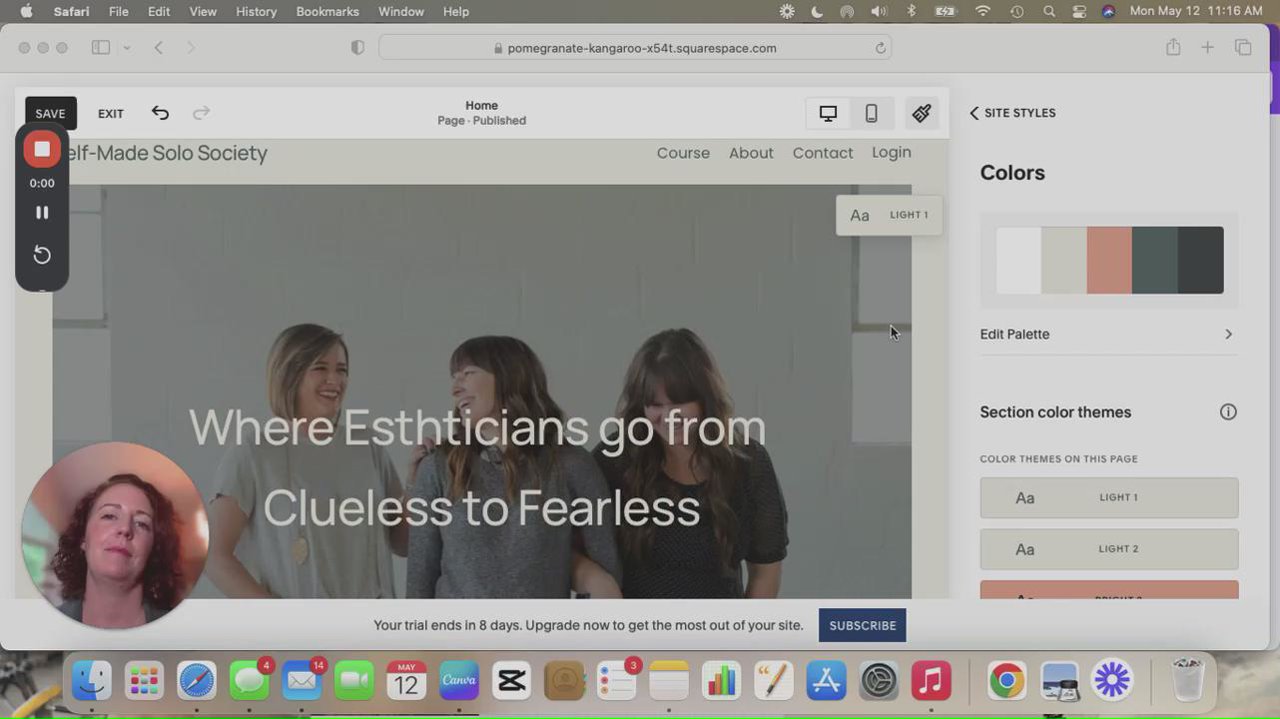Click the SAVE button in the editor
Screen dimensions: 1280x719
click(x=50, y=113)
